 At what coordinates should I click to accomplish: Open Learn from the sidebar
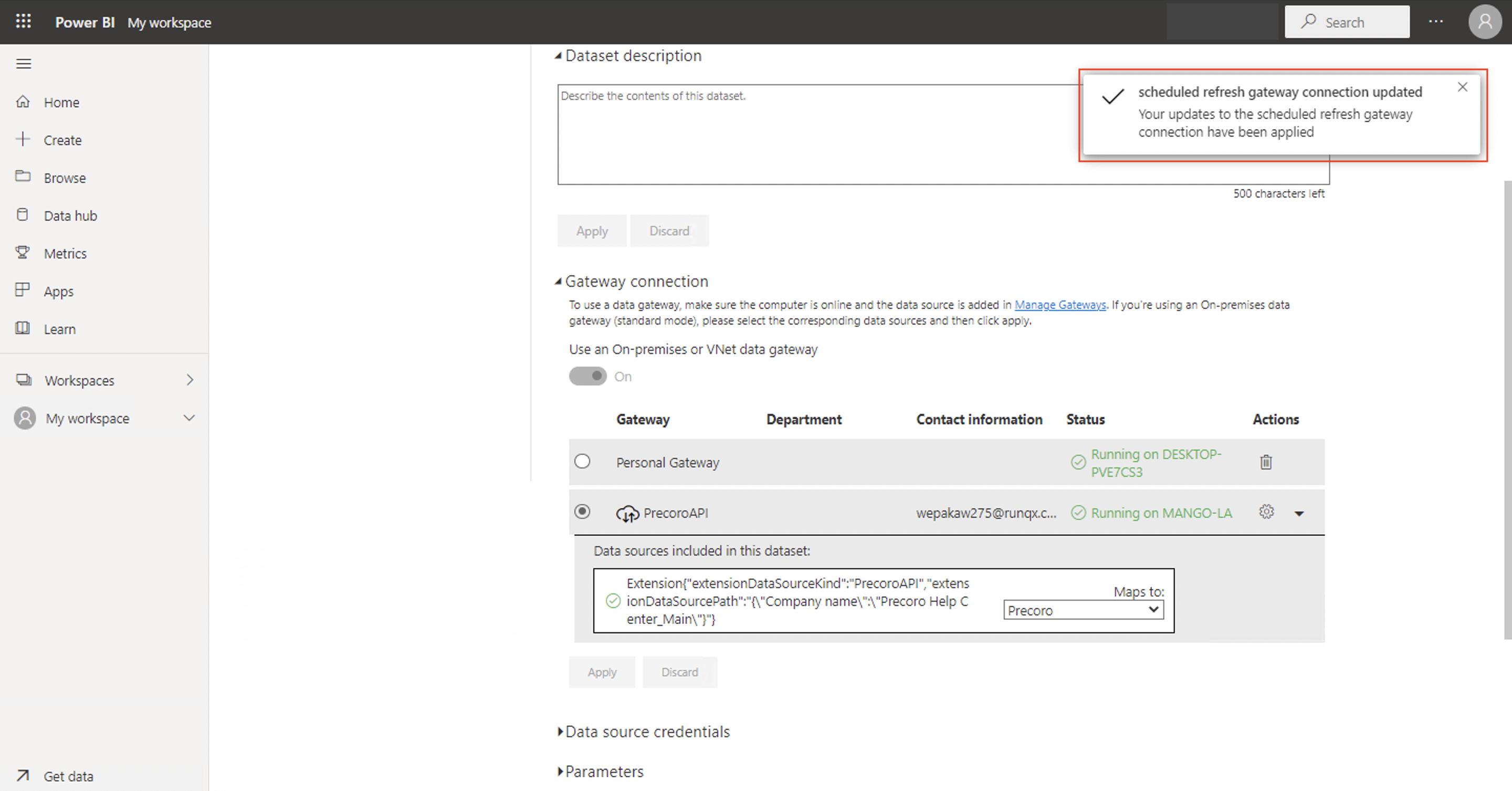coord(60,329)
